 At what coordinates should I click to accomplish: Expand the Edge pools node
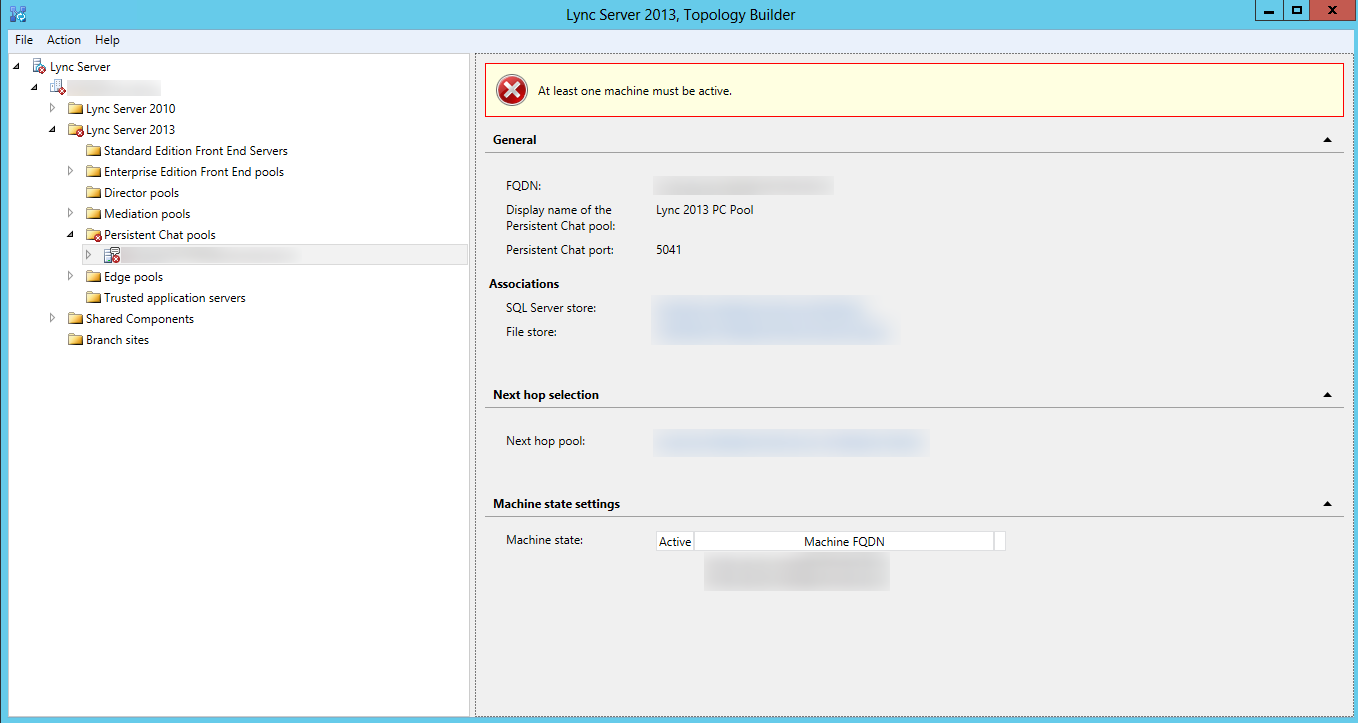coord(70,276)
